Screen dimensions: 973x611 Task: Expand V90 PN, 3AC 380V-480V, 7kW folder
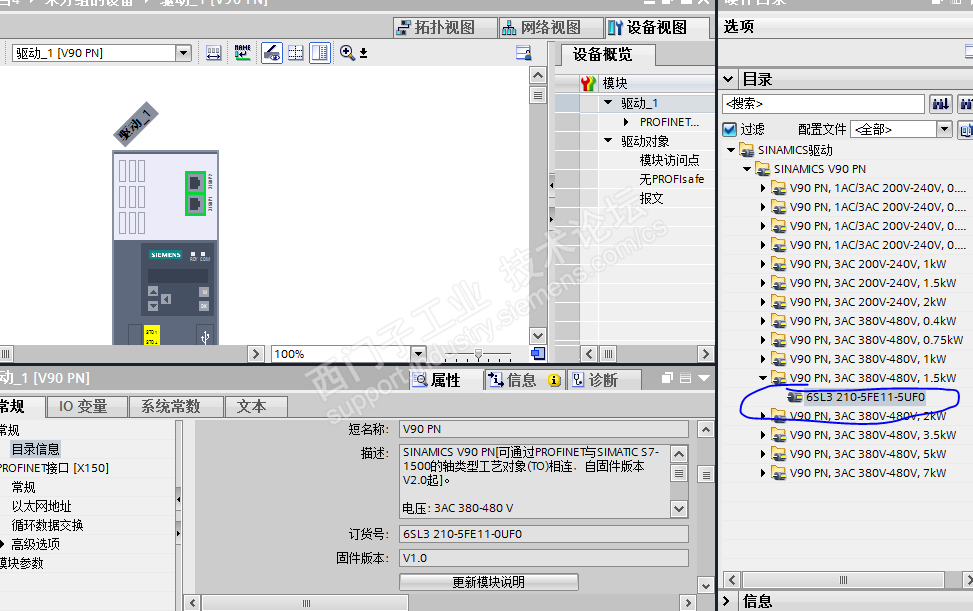point(763,473)
